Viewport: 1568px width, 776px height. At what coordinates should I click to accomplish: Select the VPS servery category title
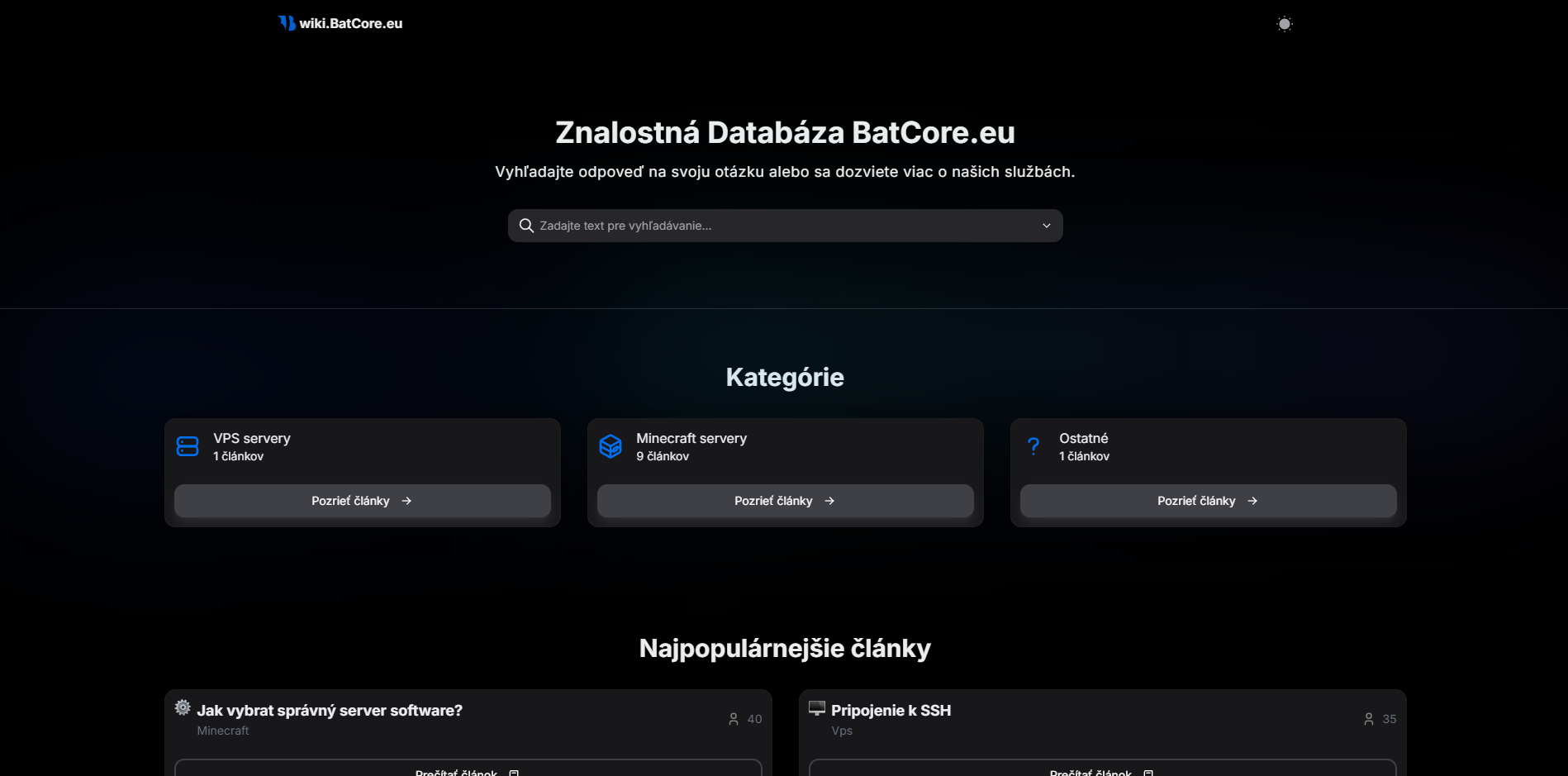point(252,438)
